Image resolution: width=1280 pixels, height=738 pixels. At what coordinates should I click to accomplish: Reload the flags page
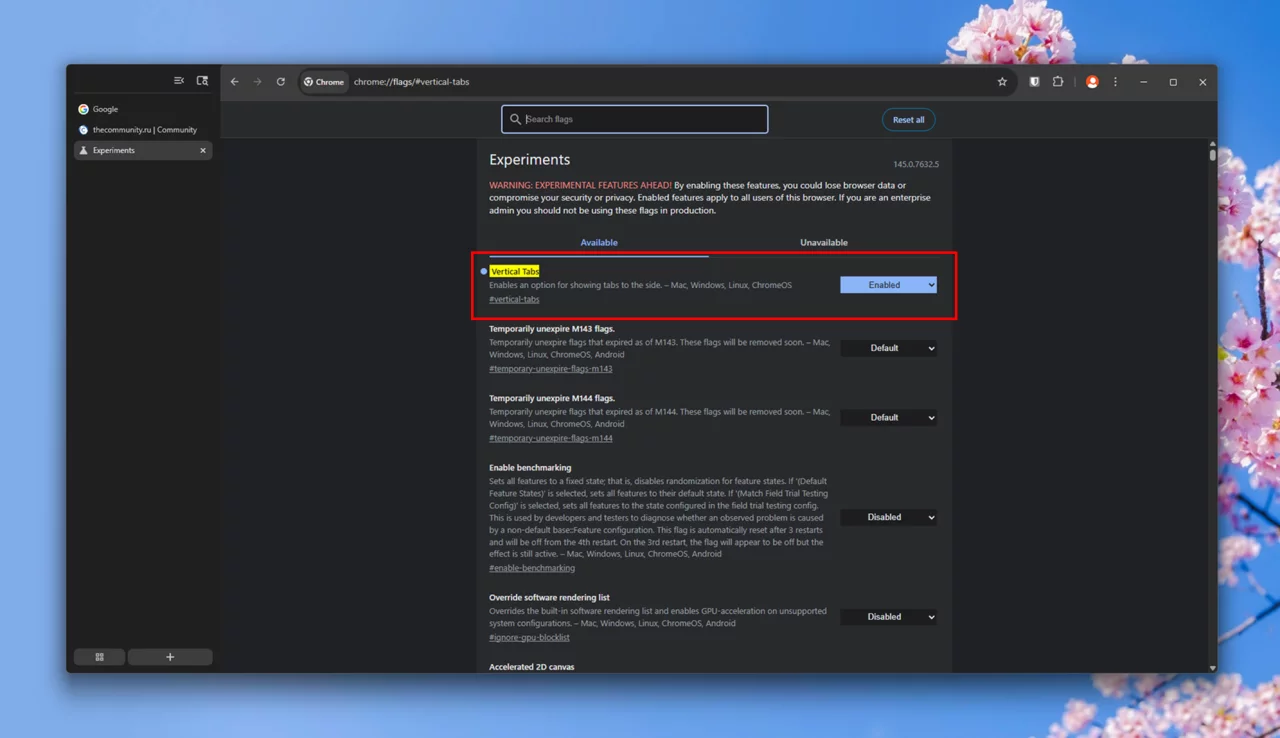coord(281,82)
